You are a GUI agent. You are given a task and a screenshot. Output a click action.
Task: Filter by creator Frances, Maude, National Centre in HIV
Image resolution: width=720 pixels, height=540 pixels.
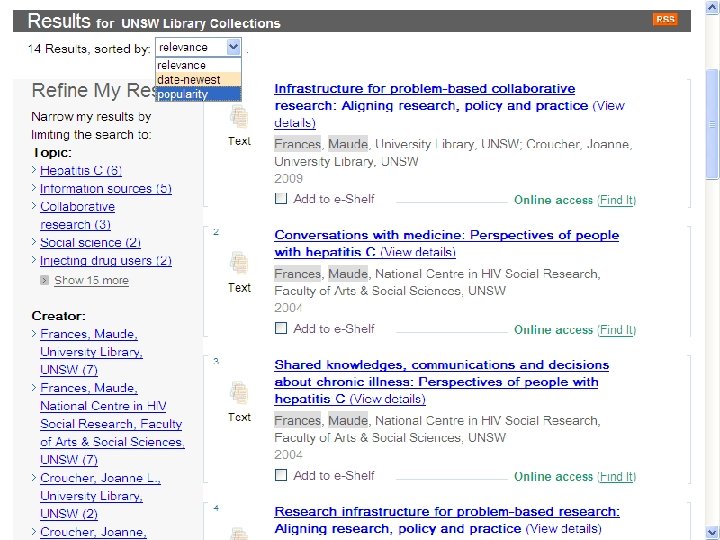coord(112,423)
